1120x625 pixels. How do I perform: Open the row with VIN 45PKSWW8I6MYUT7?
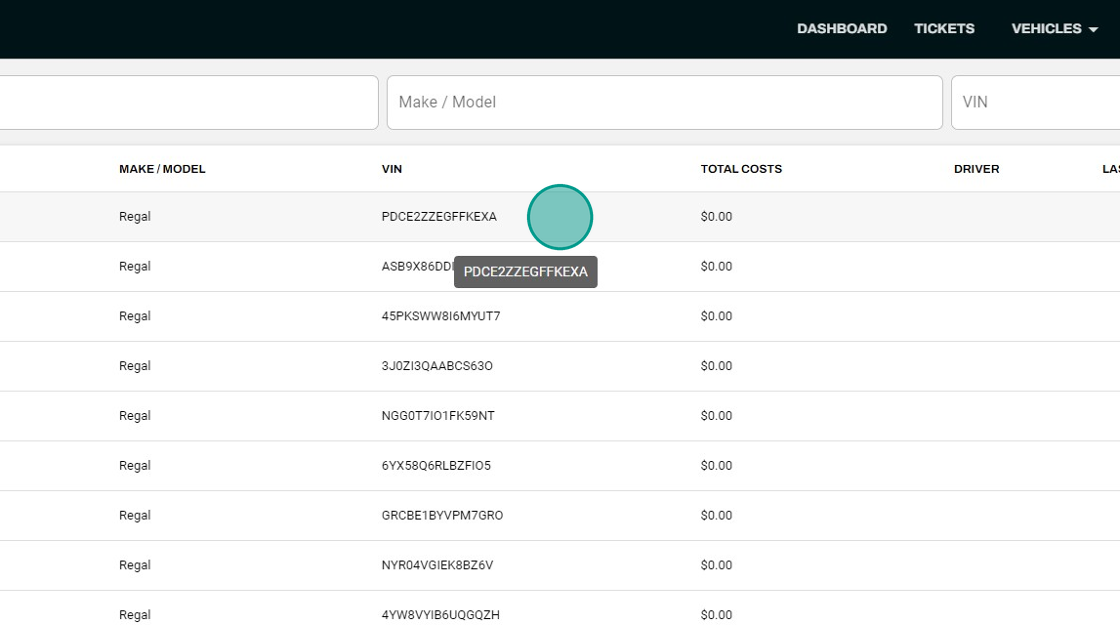pyautogui.click(x=560, y=316)
